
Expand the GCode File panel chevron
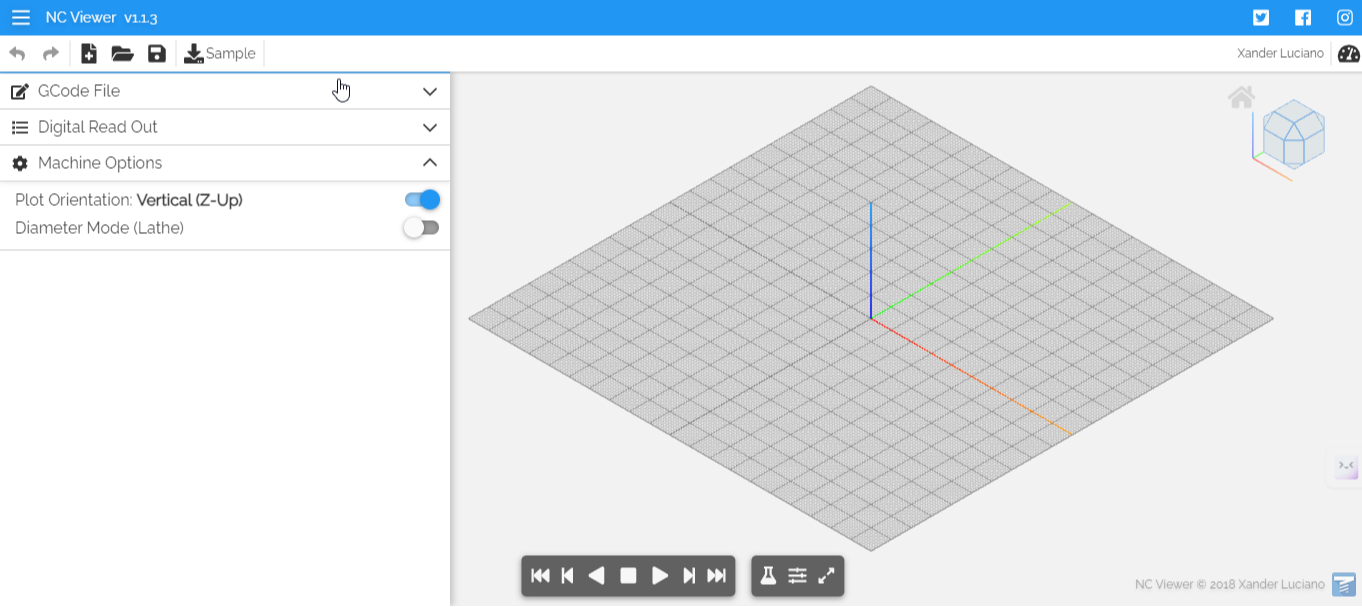pyautogui.click(x=430, y=91)
